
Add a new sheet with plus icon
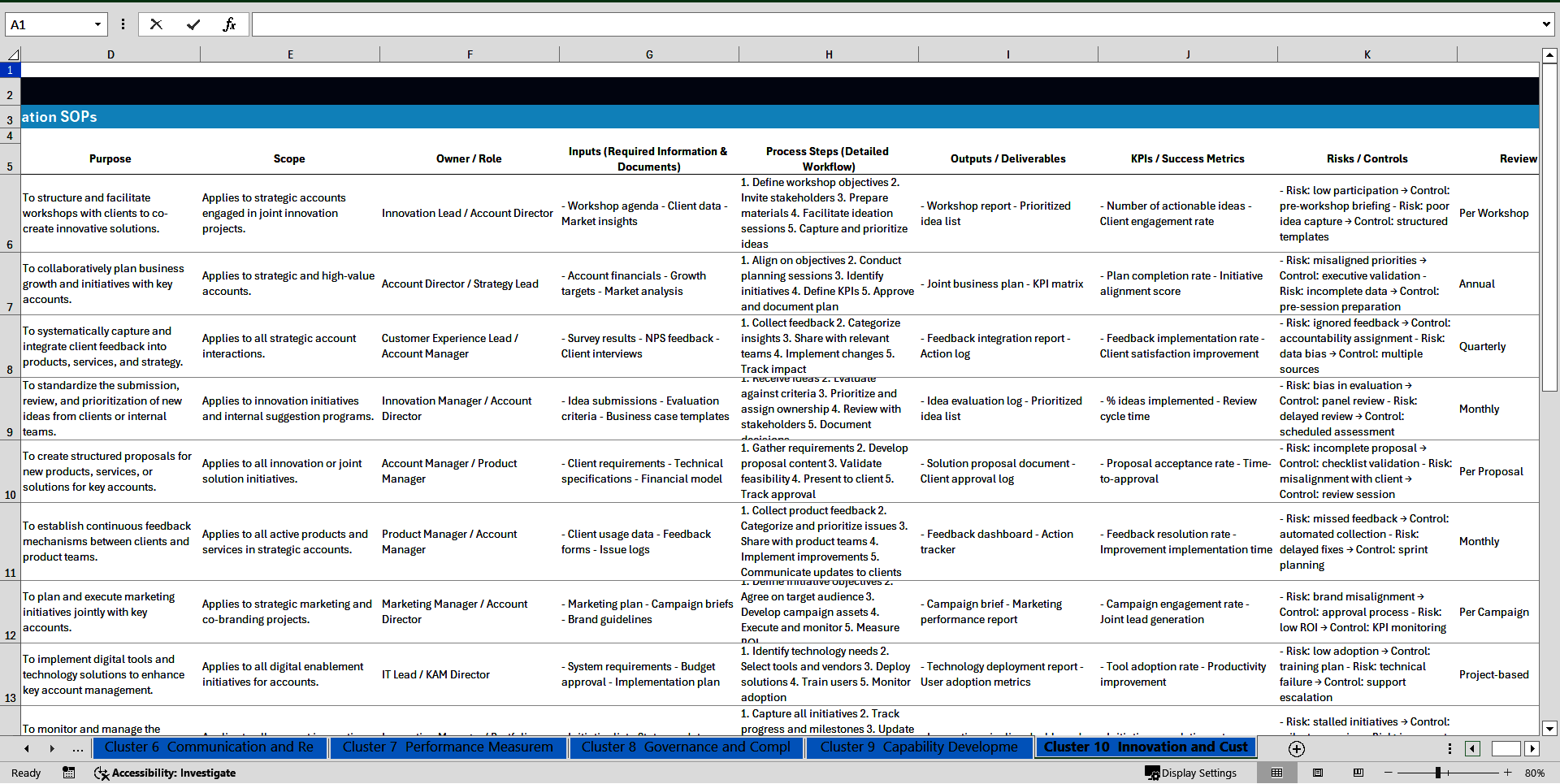pyautogui.click(x=1297, y=748)
